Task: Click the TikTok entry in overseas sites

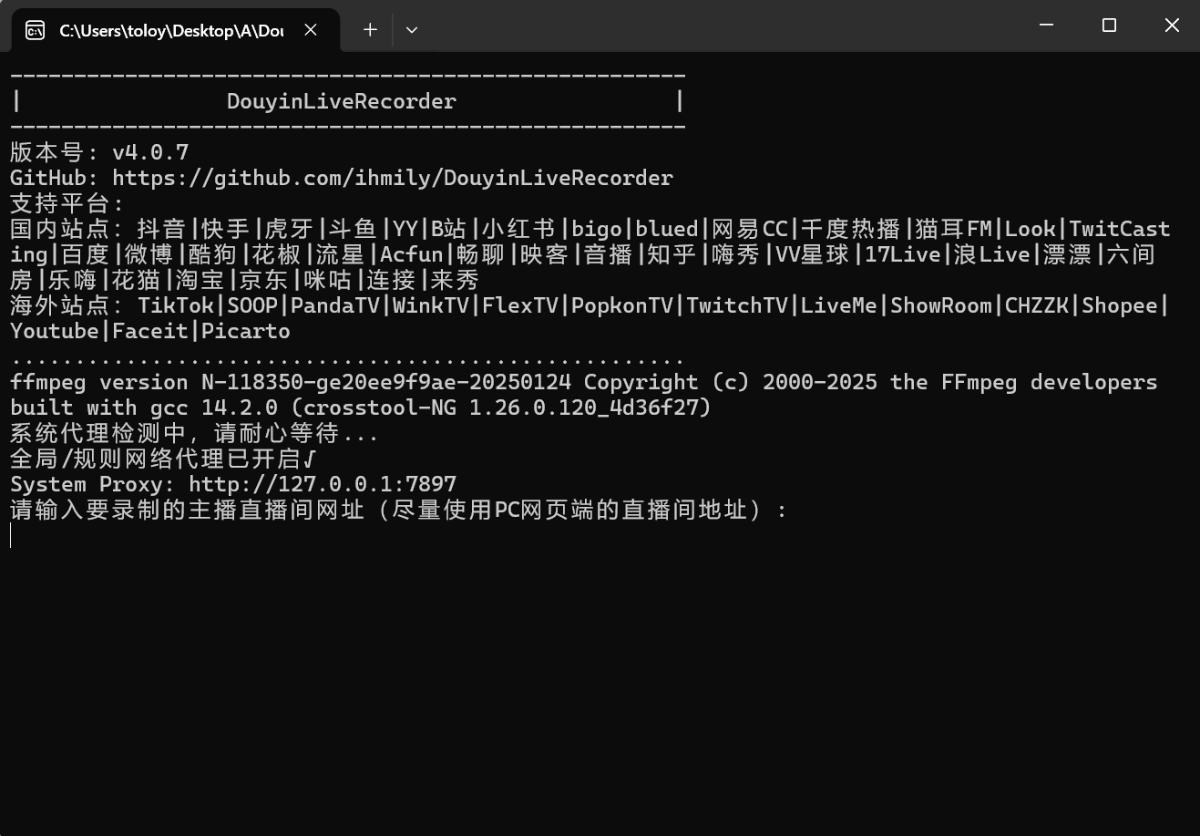Action: pos(175,306)
